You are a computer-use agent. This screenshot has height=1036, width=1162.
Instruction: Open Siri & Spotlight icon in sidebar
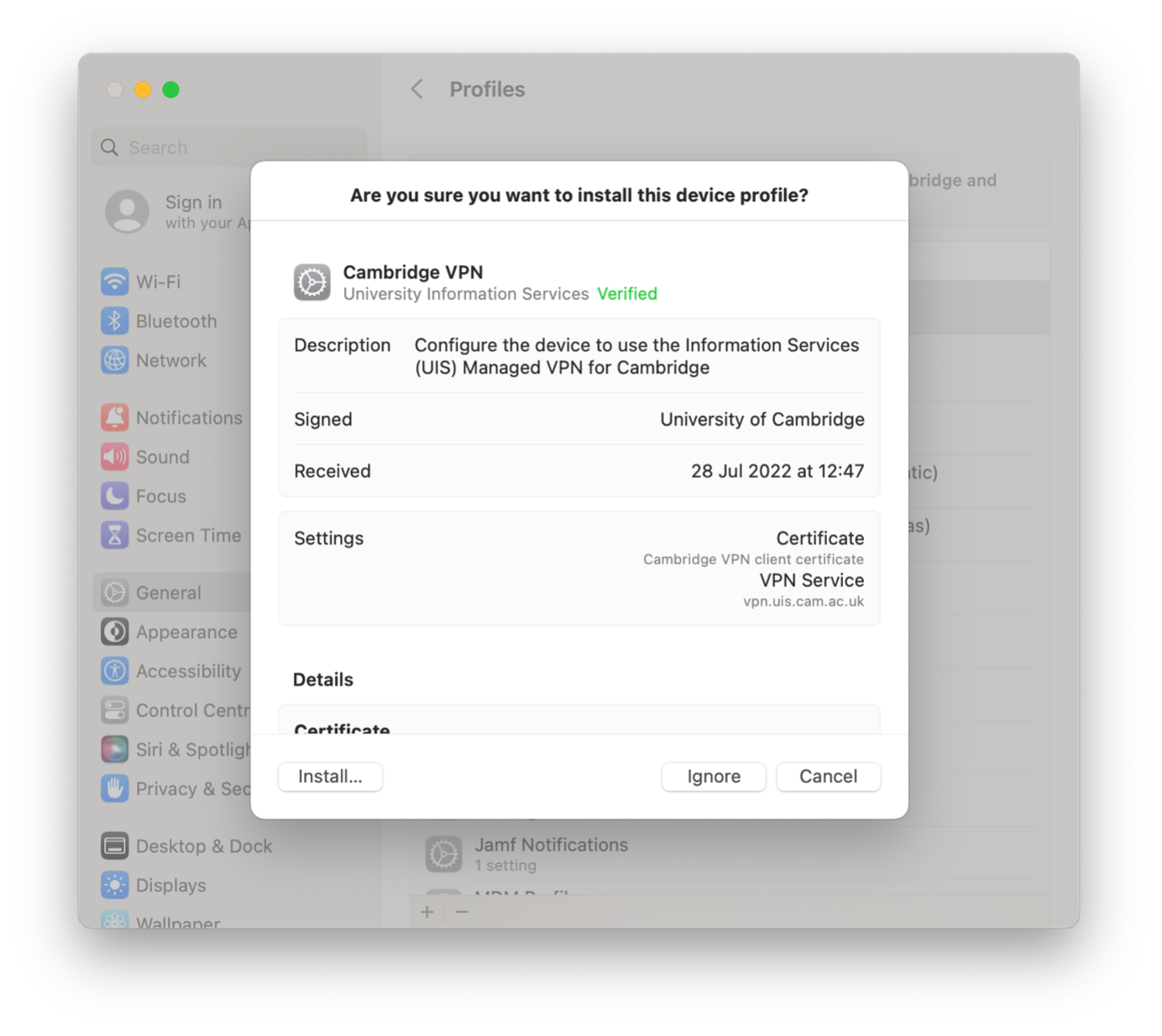click(x=115, y=749)
